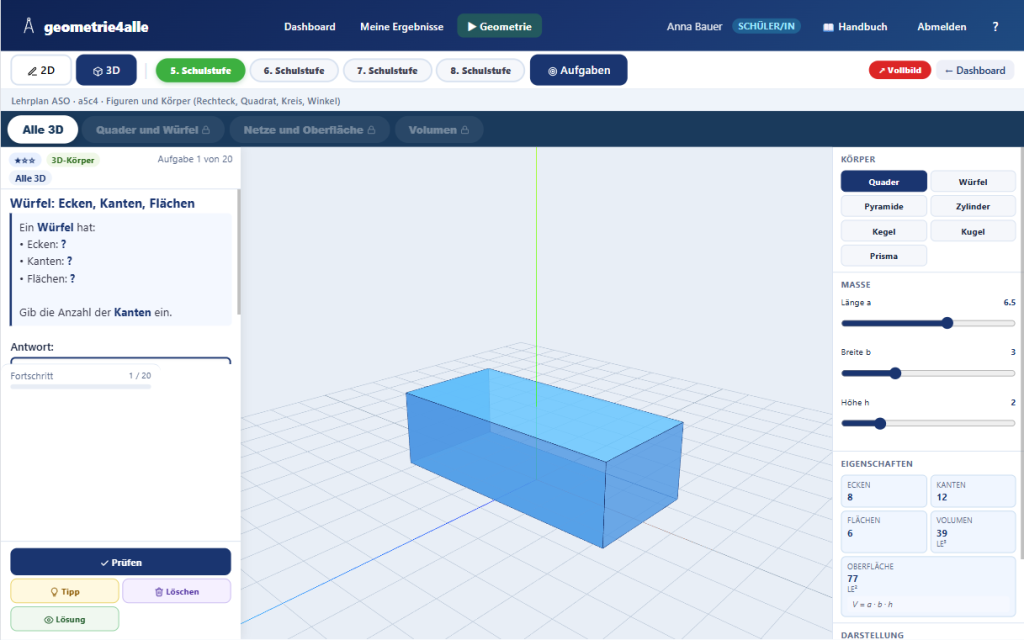Show a hint with Tipp

point(65,592)
